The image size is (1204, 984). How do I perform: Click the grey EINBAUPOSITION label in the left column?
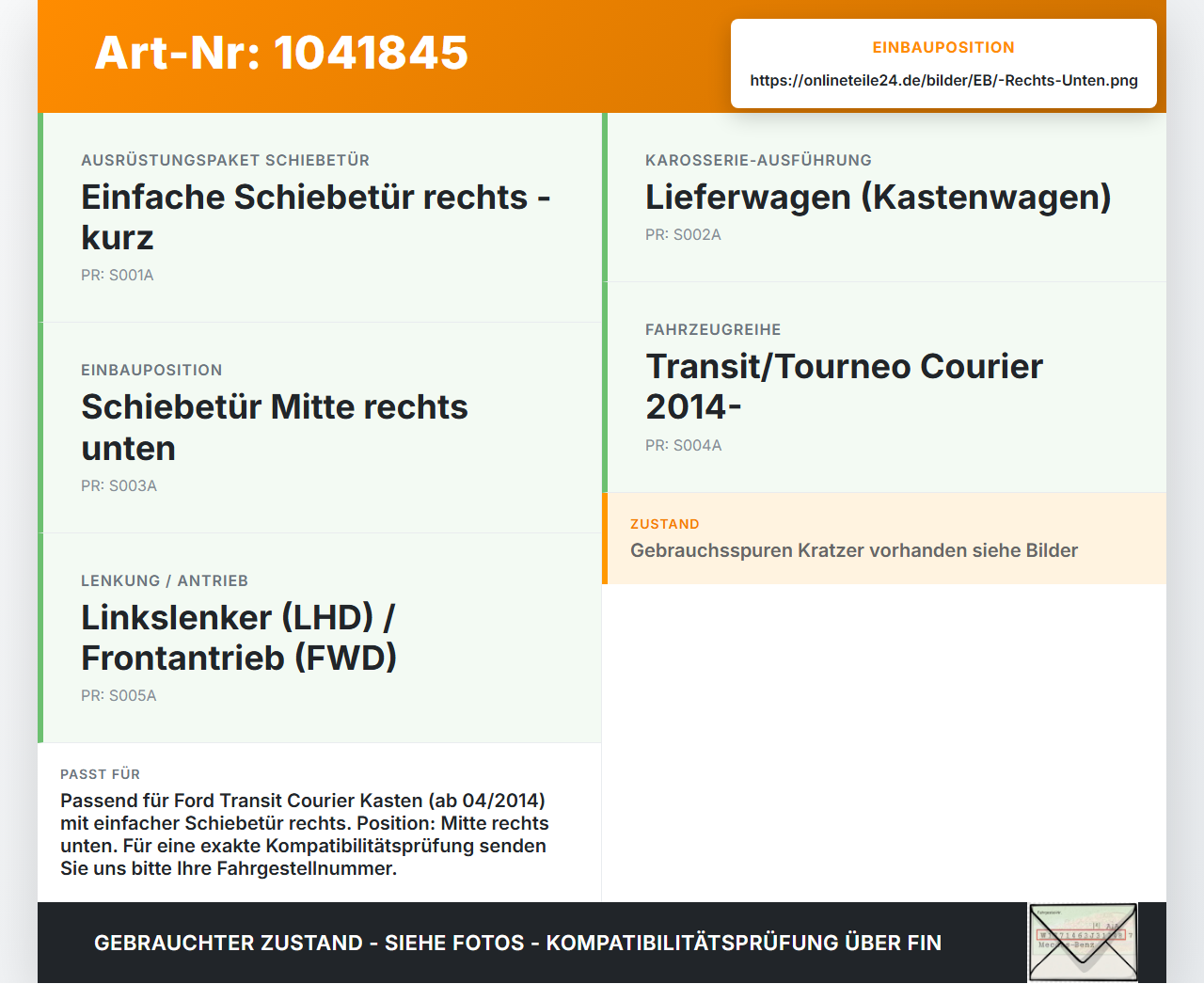[x=151, y=370]
